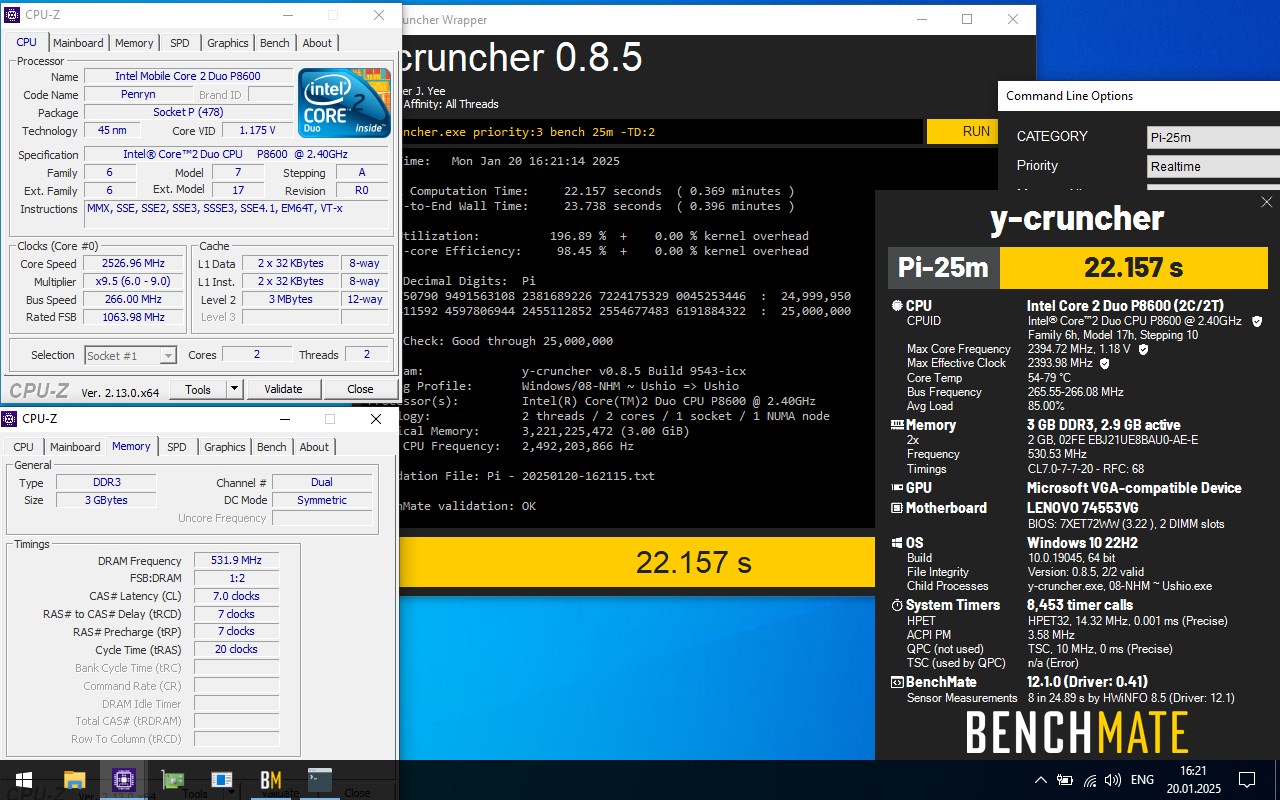Click the Intel Core 2 Duo logo

coord(345,103)
